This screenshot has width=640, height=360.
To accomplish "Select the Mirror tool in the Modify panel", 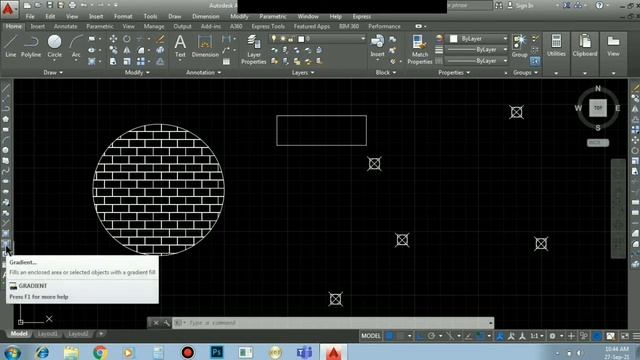I will pos(127,50).
